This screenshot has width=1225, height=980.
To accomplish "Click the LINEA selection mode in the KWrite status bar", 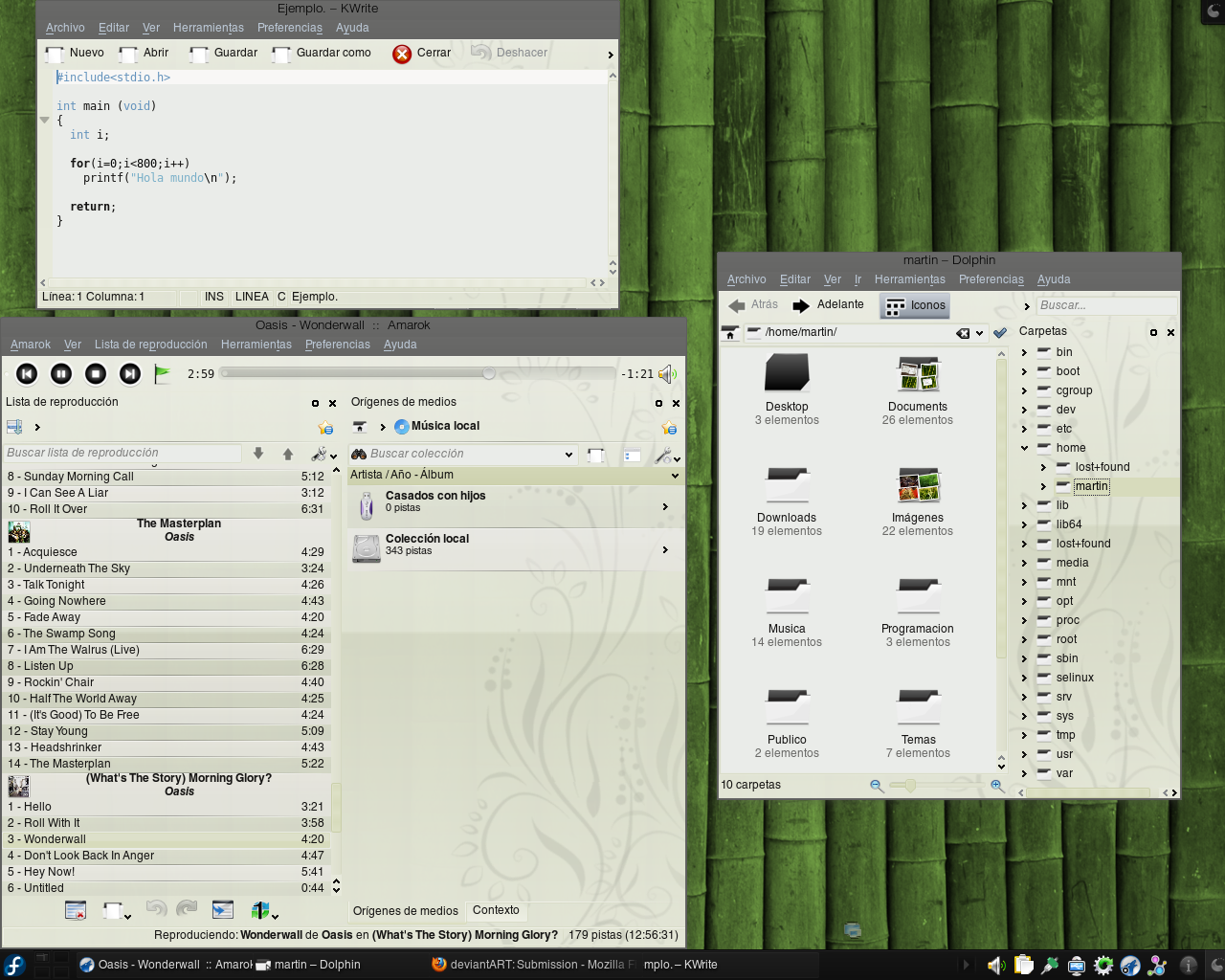I will [252, 298].
